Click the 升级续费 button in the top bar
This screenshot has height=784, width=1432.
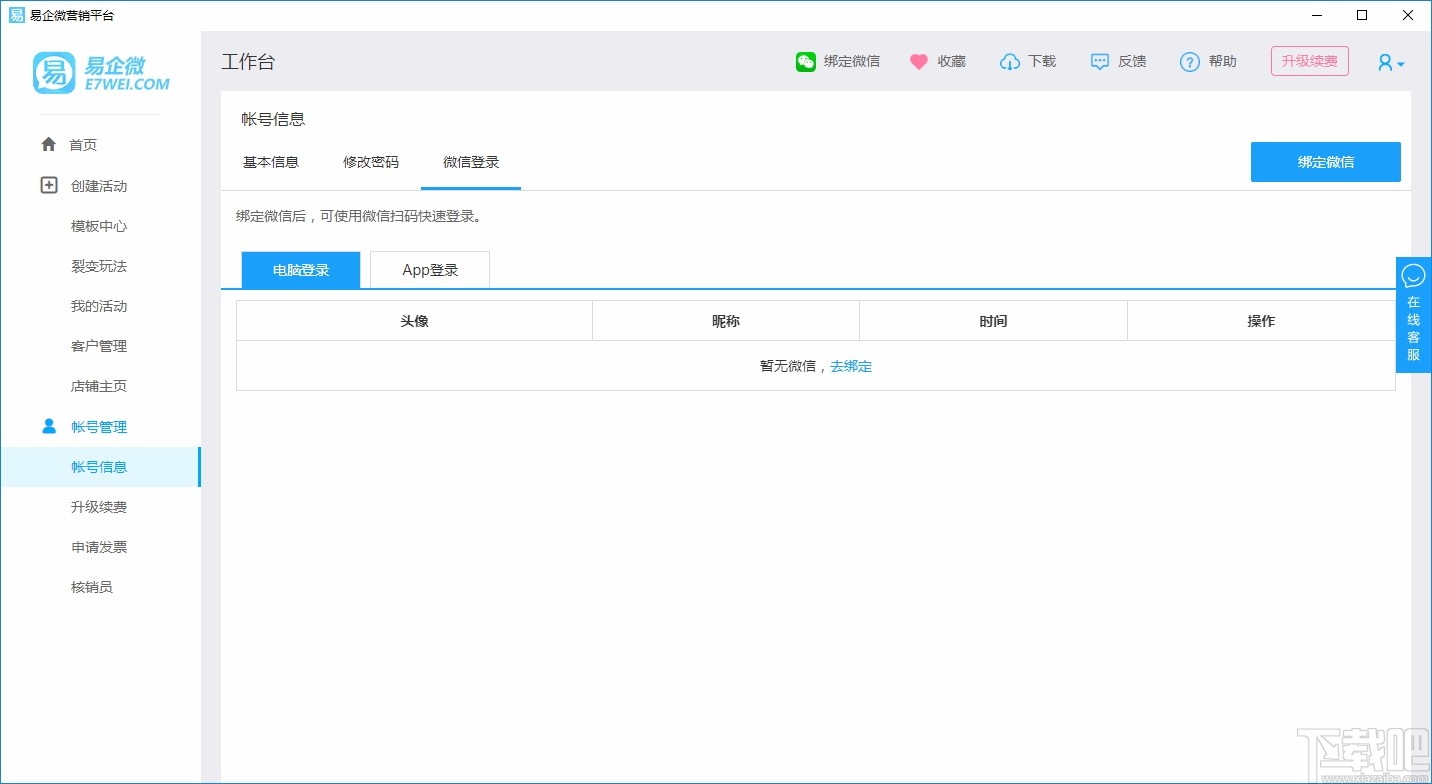(x=1309, y=60)
